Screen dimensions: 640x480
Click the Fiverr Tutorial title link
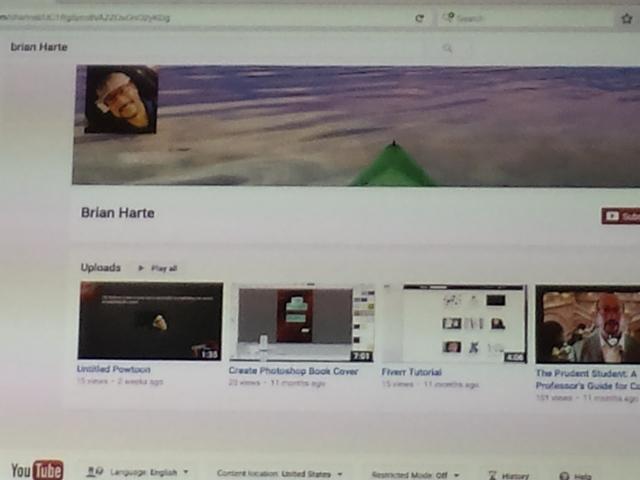tap(411, 372)
